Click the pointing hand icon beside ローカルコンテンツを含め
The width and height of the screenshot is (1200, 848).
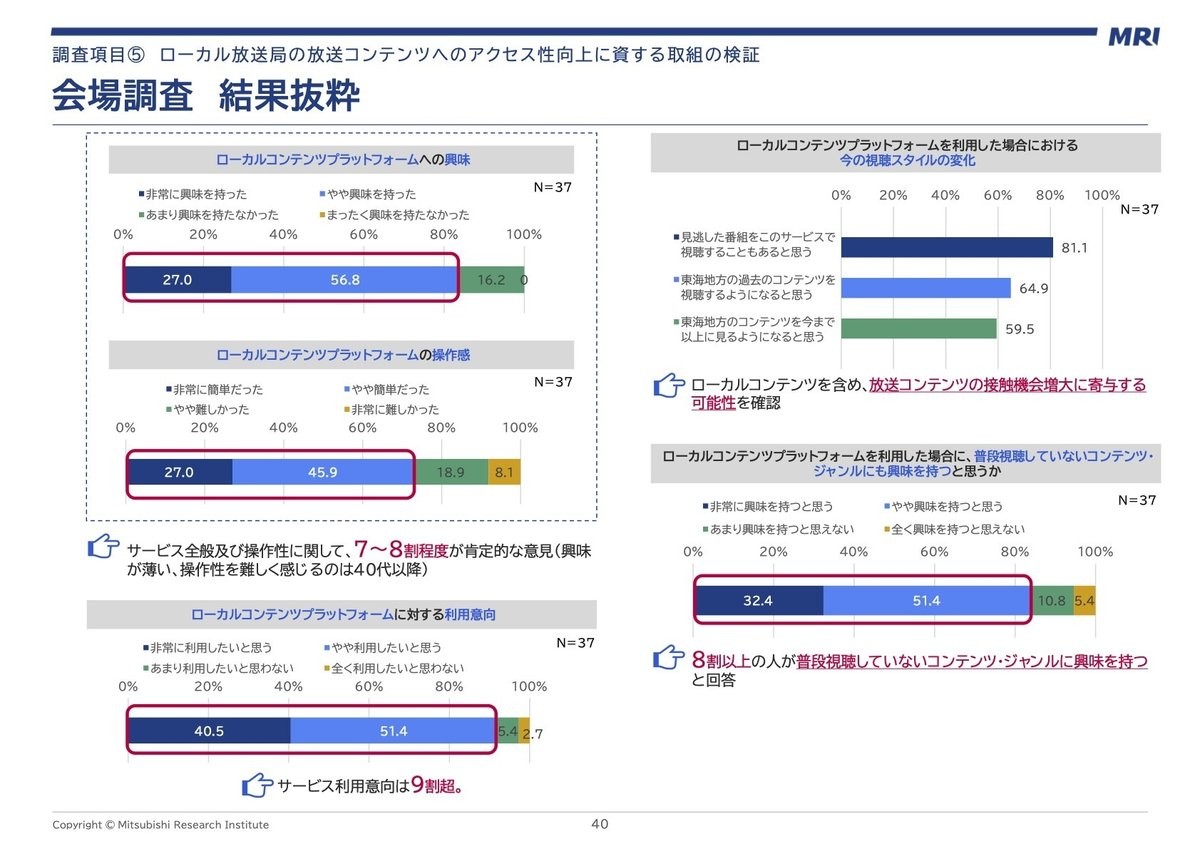(x=667, y=384)
